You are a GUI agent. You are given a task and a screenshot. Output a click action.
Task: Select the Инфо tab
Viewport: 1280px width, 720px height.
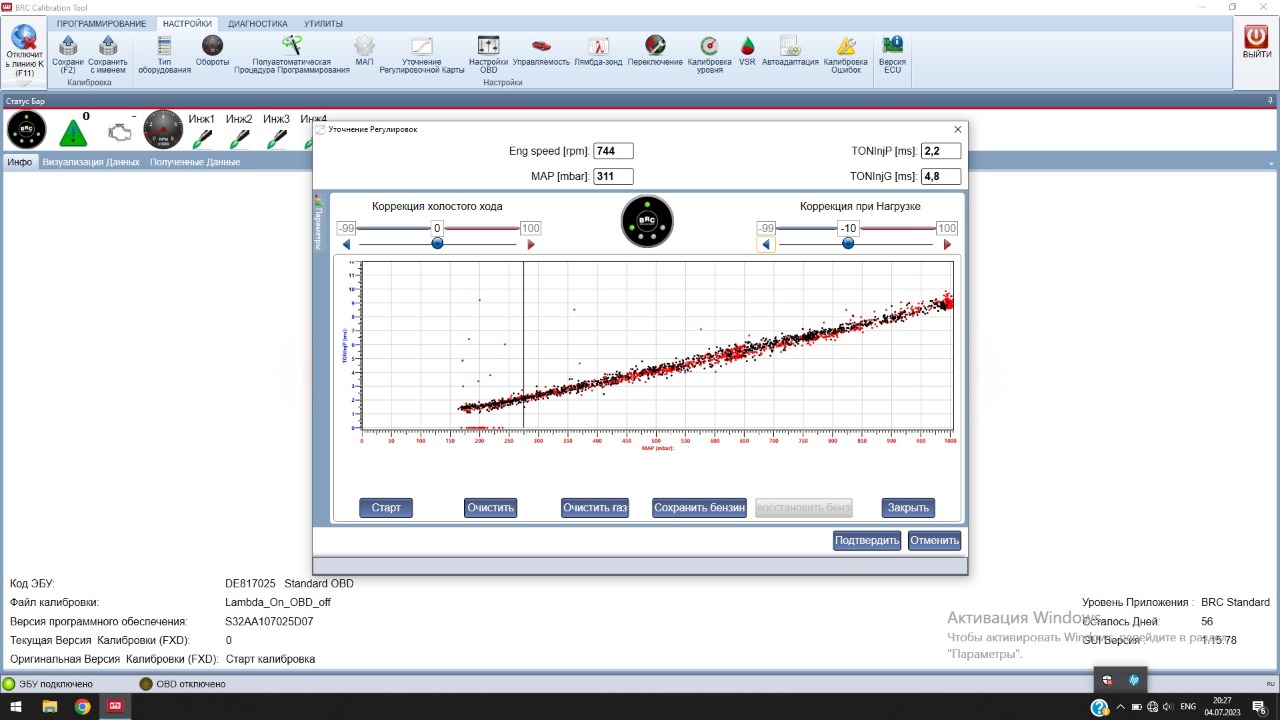tap(20, 162)
